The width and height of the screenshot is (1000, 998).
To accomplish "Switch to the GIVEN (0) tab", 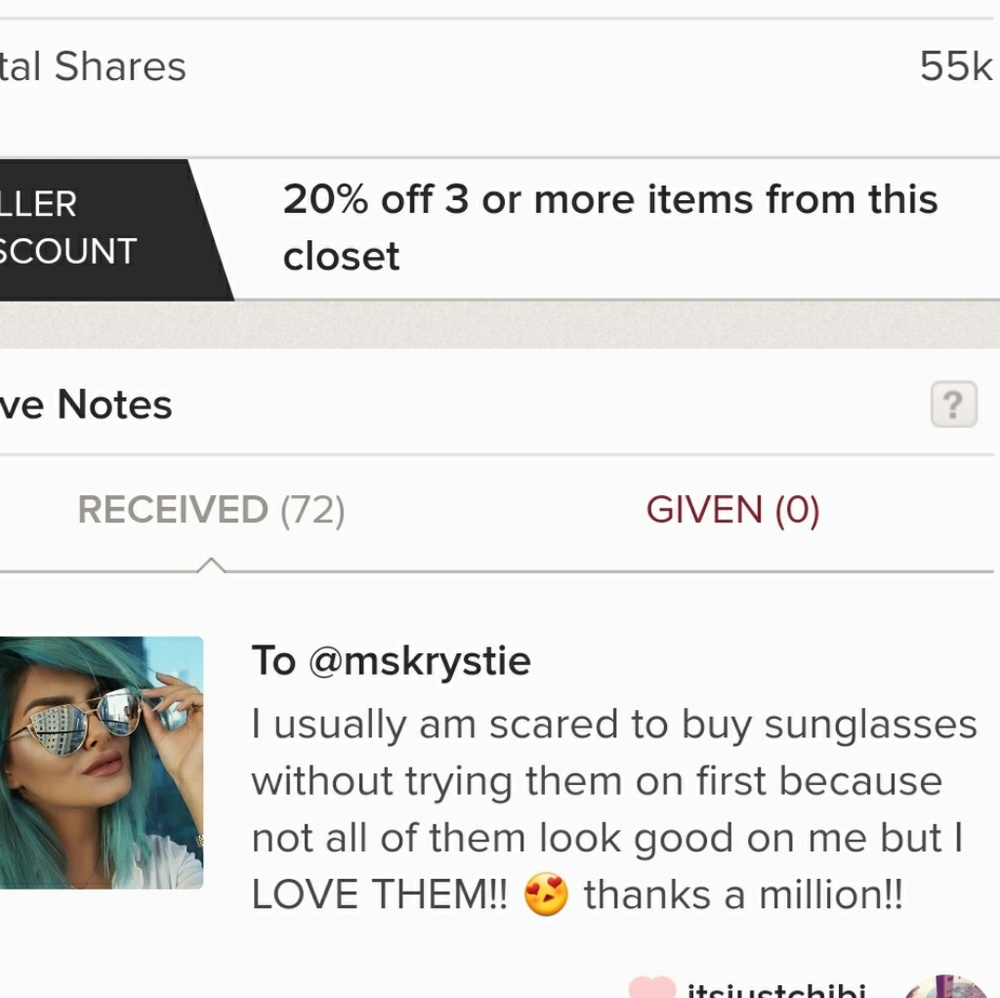I will 733,509.
